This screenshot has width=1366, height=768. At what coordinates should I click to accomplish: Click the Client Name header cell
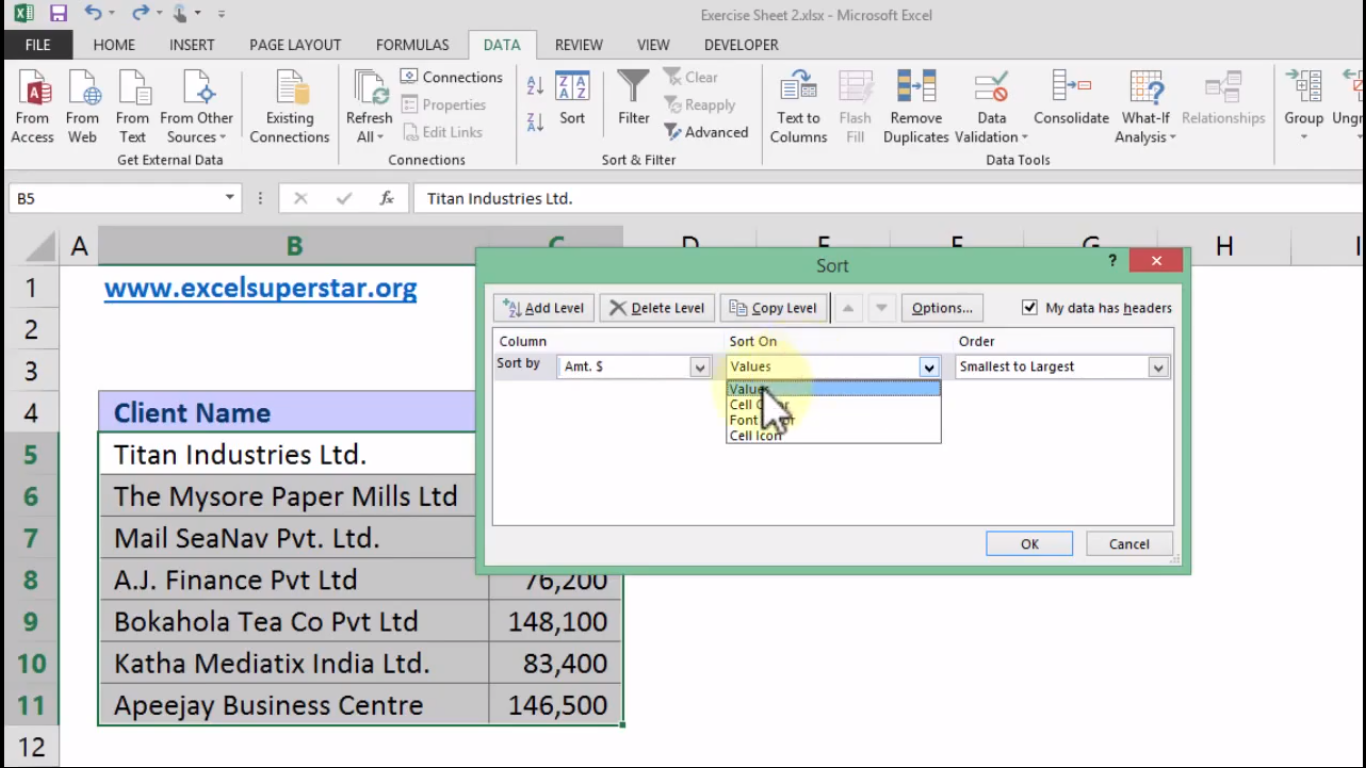288,413
